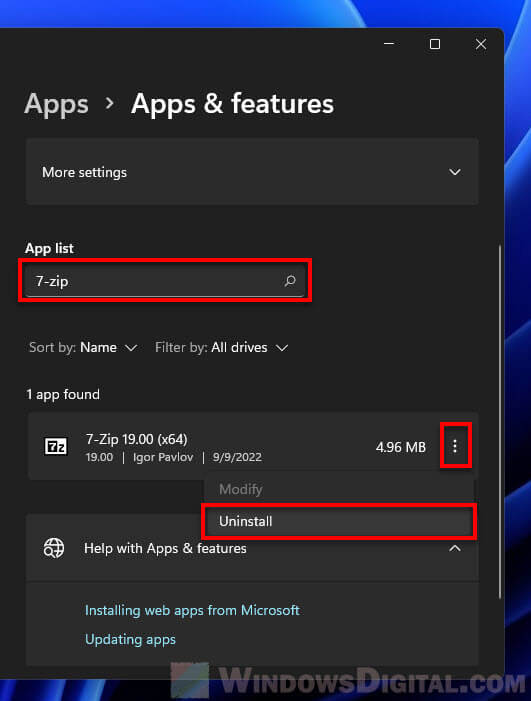This screenshot has height=701, width=531.
Task: Go back to Apps breadcrumb
Action: click(x=56, y=104)
